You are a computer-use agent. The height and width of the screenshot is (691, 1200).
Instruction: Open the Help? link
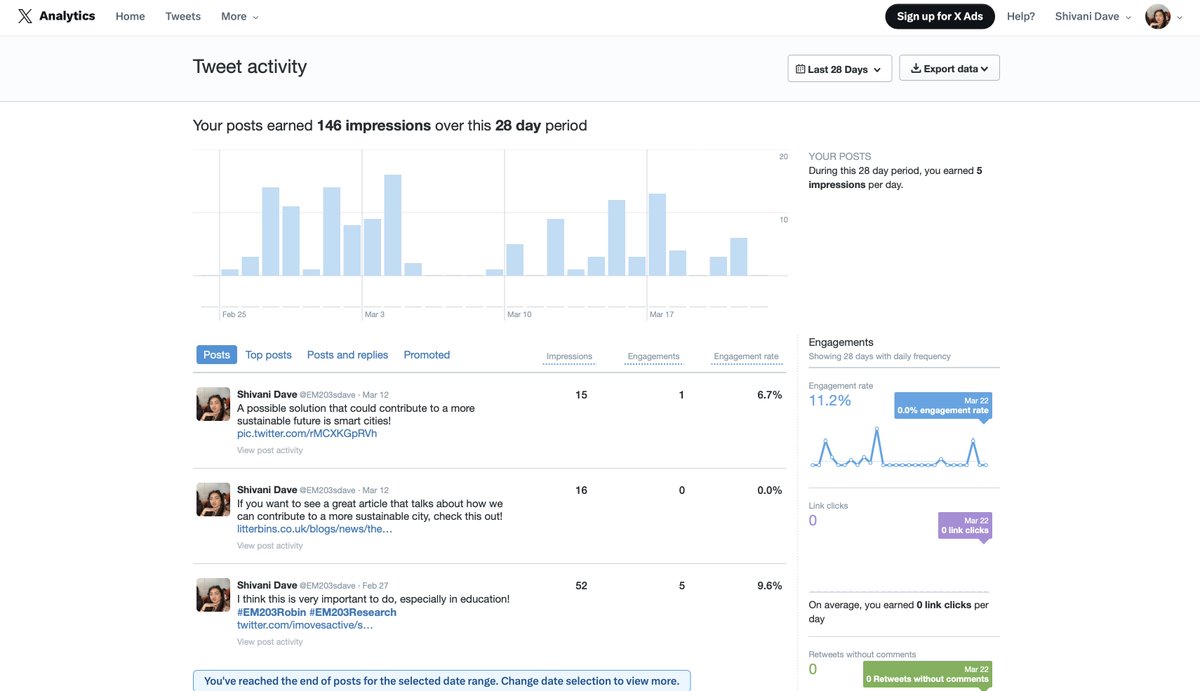[x=1021, y=16]
